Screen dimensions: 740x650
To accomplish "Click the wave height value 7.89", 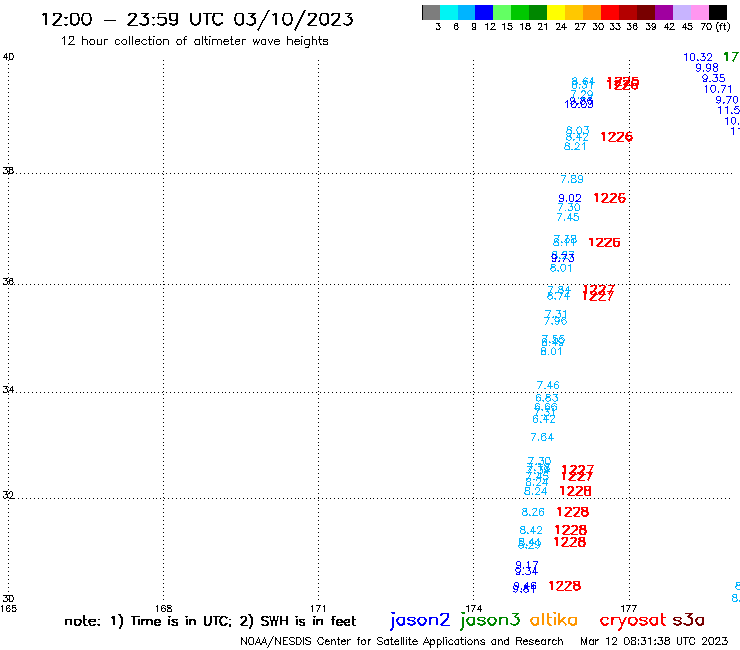I will coord(572,179).
